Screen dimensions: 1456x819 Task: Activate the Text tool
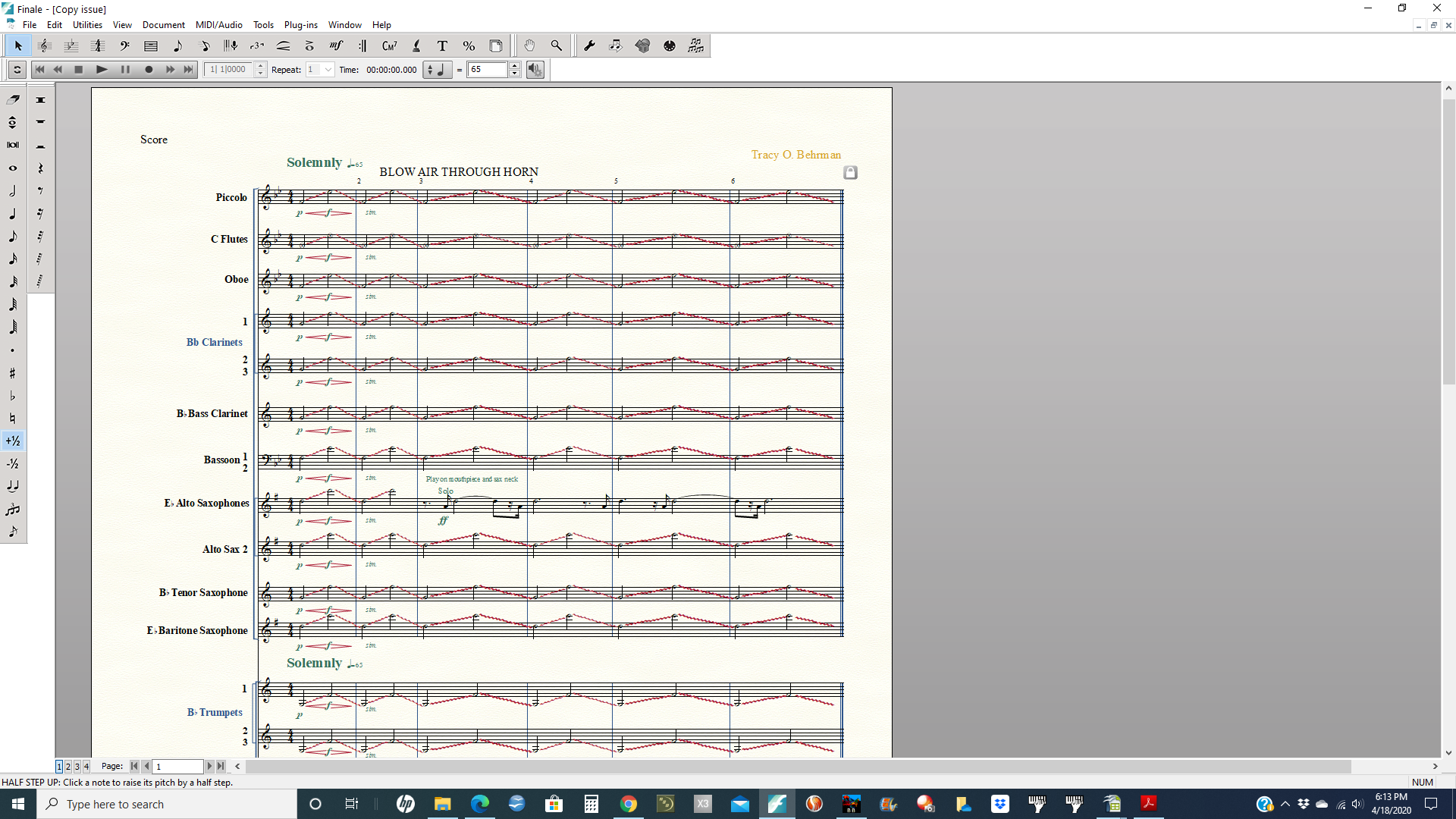pyautogui.click(x=442, y=46)
